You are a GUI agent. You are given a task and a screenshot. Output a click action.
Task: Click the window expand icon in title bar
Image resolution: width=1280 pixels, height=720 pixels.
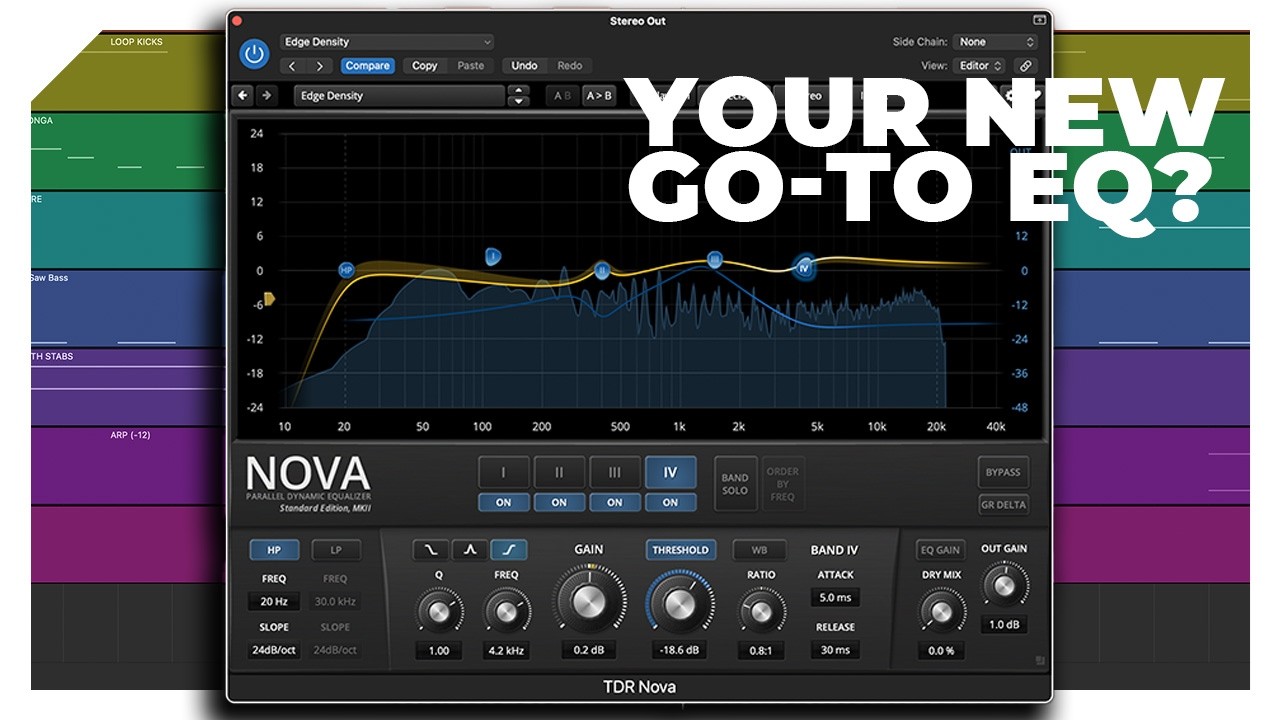(1039, 20)
